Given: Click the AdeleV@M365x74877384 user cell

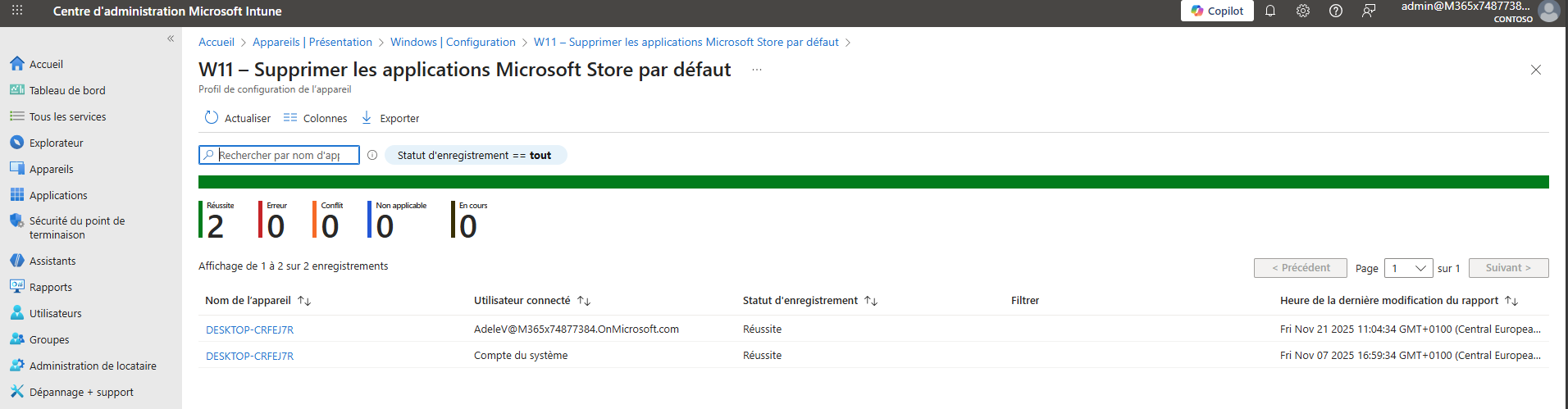Looking at the screenshot, I should pyautogui.click(x=577, y=329).
